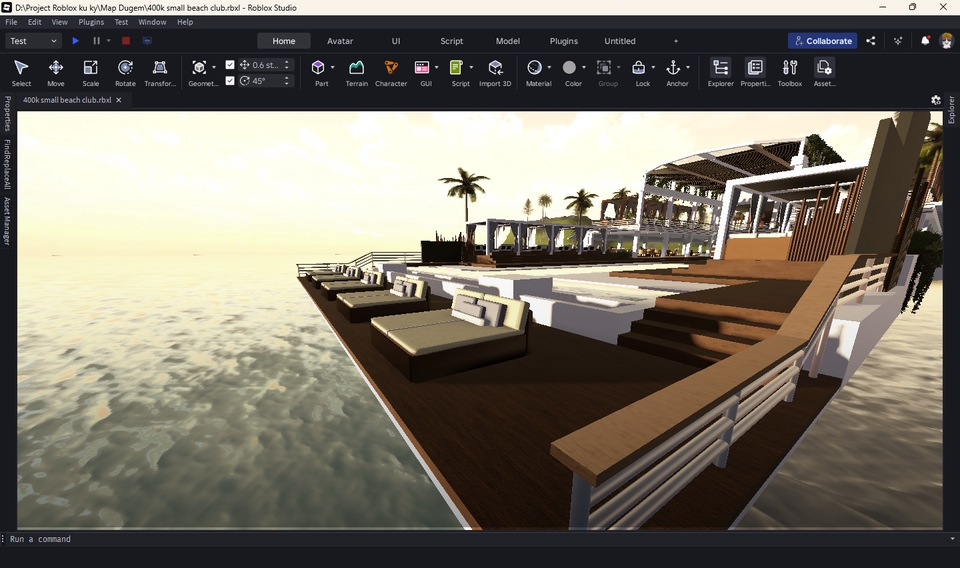
Task: Pick the Color swatch tool
Action: click(569, 68)
